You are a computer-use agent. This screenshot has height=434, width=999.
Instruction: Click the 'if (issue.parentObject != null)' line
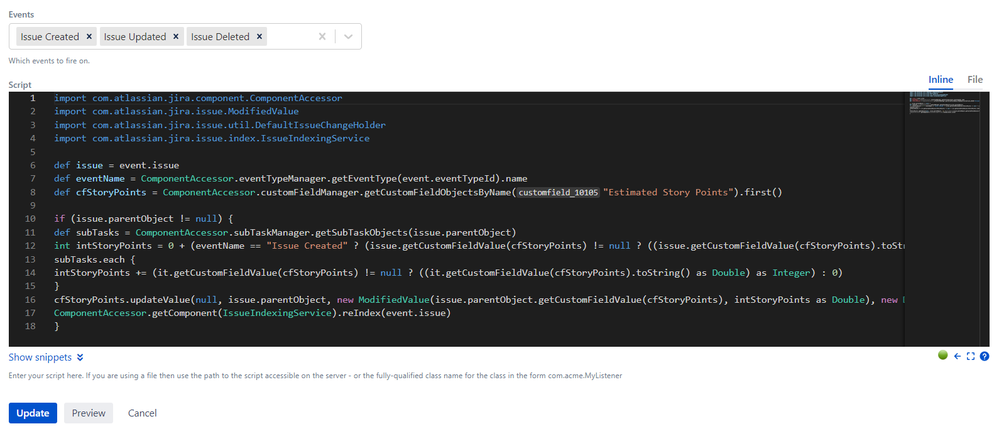(x=144, y=219)
